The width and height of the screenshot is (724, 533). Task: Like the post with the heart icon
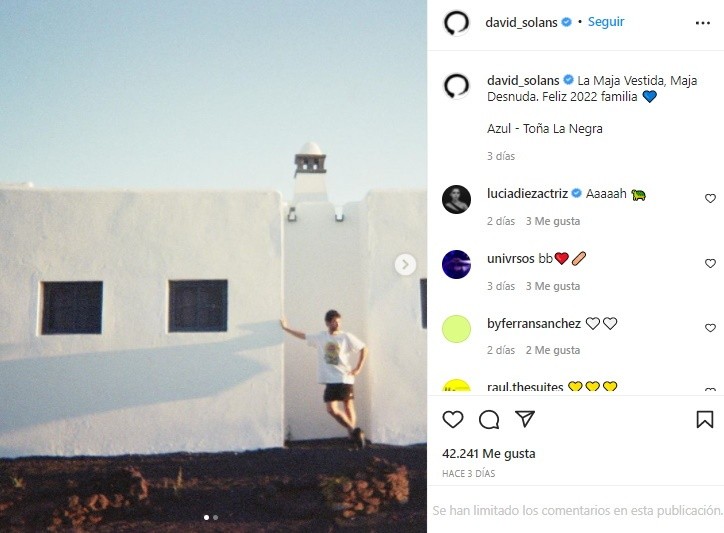[x=452, y=419]
